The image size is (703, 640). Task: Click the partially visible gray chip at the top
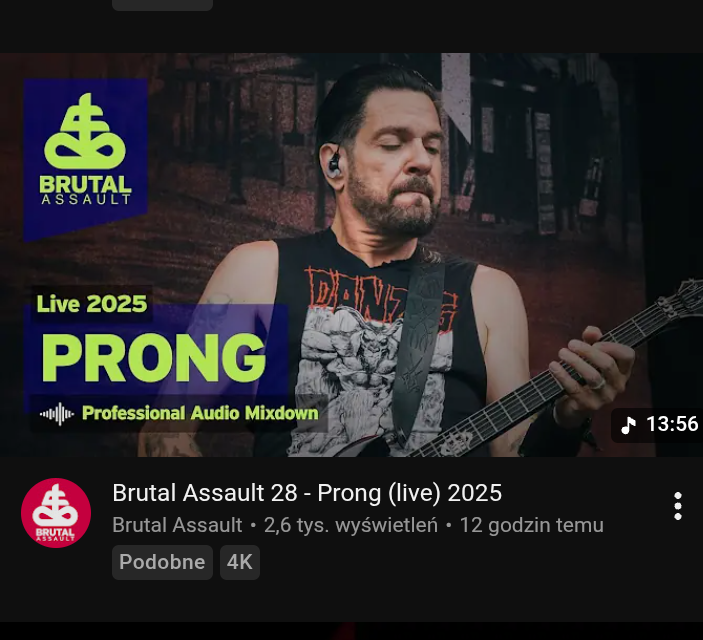[162, 5]
